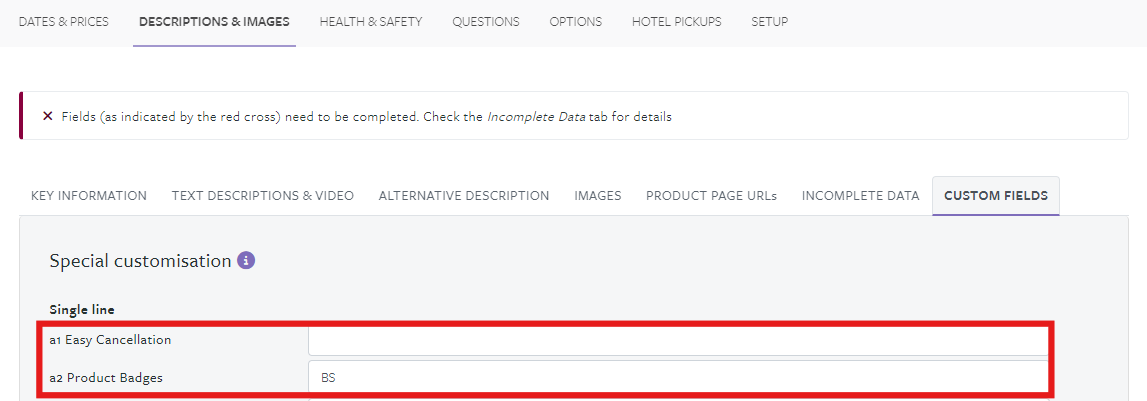Viewport: 1147px width, 401px height.
Task: Select the Alternative Description sub-tab
Action: pyautogui.click(x=464, y=196)
